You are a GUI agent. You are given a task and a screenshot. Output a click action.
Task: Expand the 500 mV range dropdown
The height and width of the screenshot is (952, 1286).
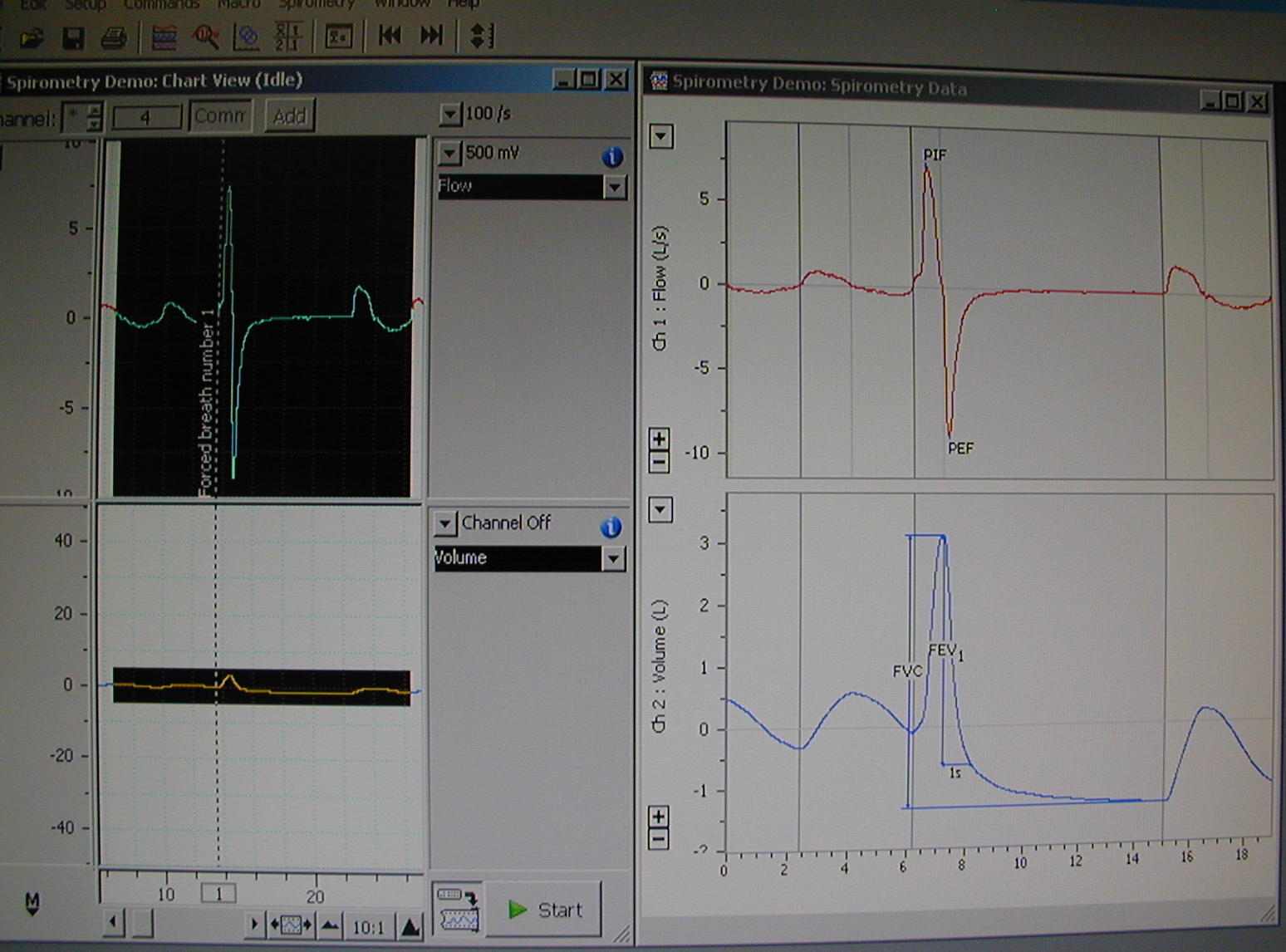(449, 153)
